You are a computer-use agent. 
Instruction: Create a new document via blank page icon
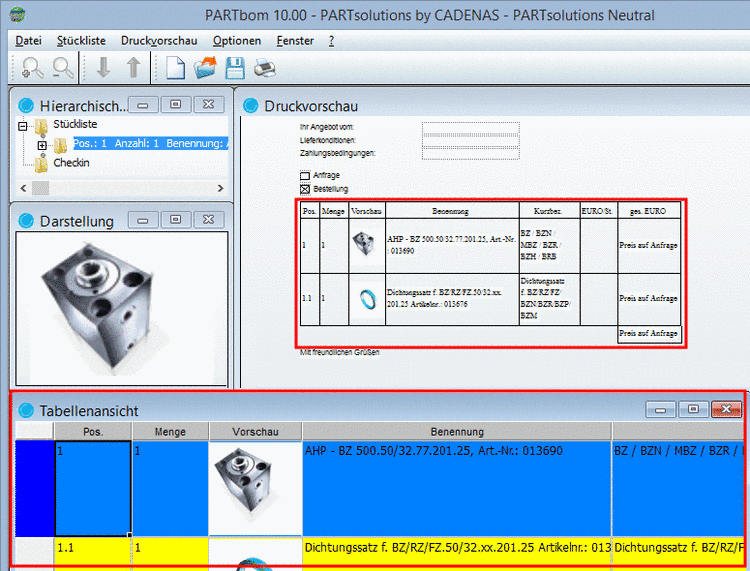[175, 67]
